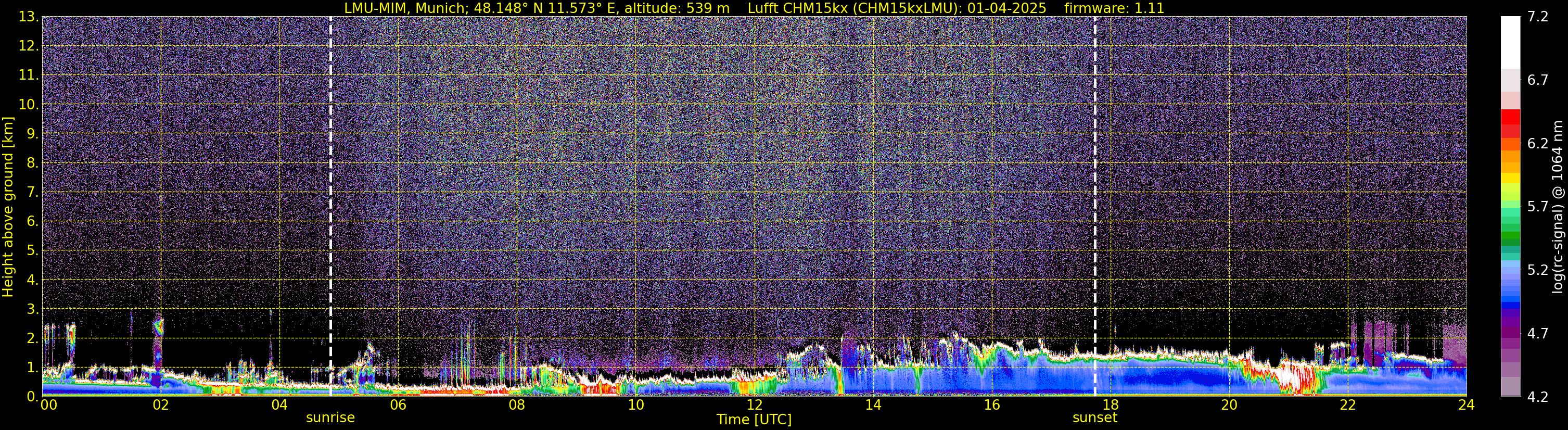Click the dashed white sunset marker line
Viewport: 1568px width, 430px height.
1094,206
